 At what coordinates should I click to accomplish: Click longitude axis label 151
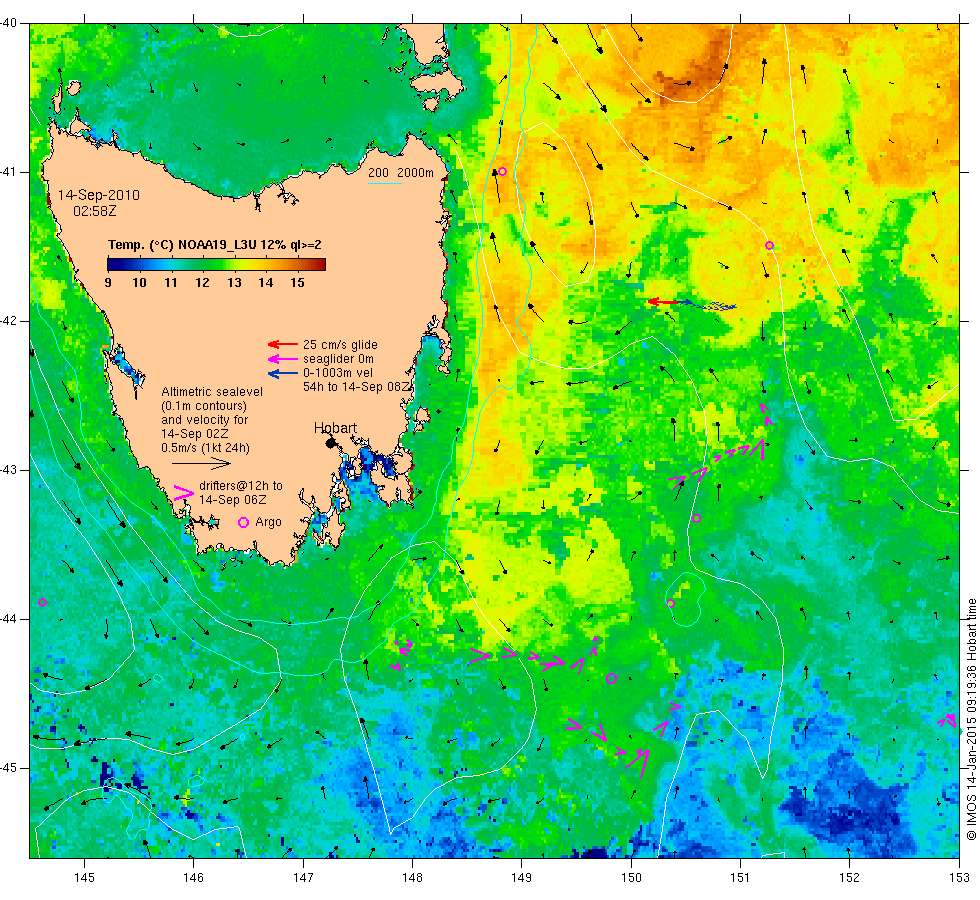[x=740, y=878]
